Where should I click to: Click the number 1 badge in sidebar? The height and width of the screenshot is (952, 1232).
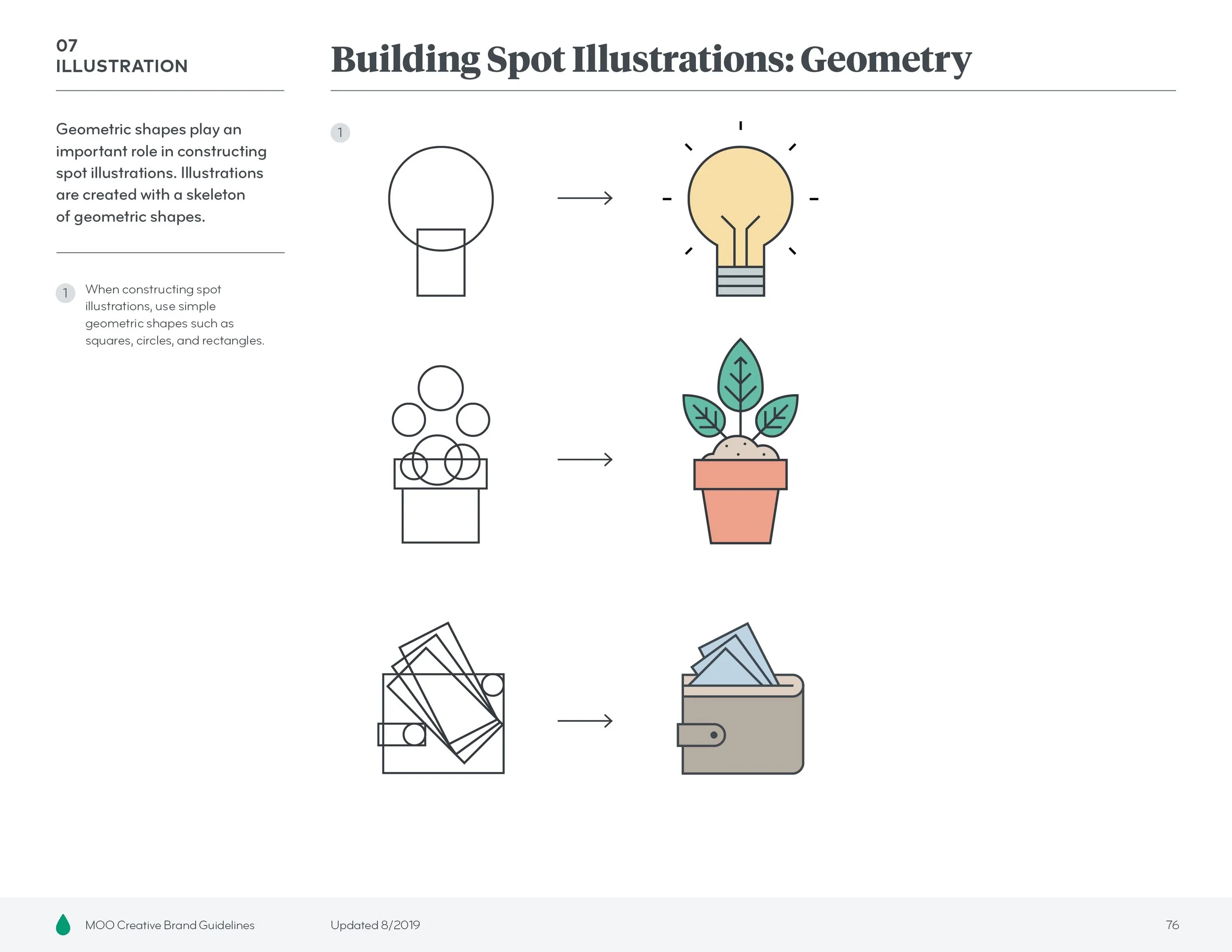[x=66, y=293]
